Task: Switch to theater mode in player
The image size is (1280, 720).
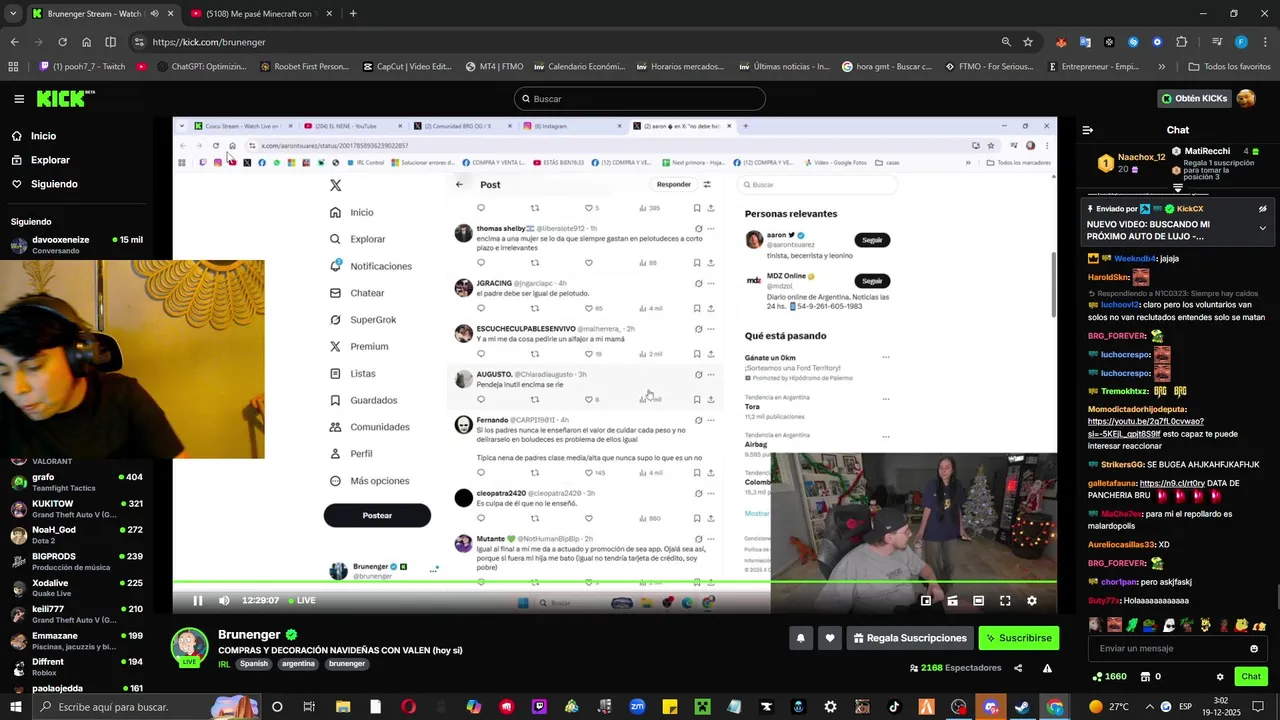Action: (978, 600)
